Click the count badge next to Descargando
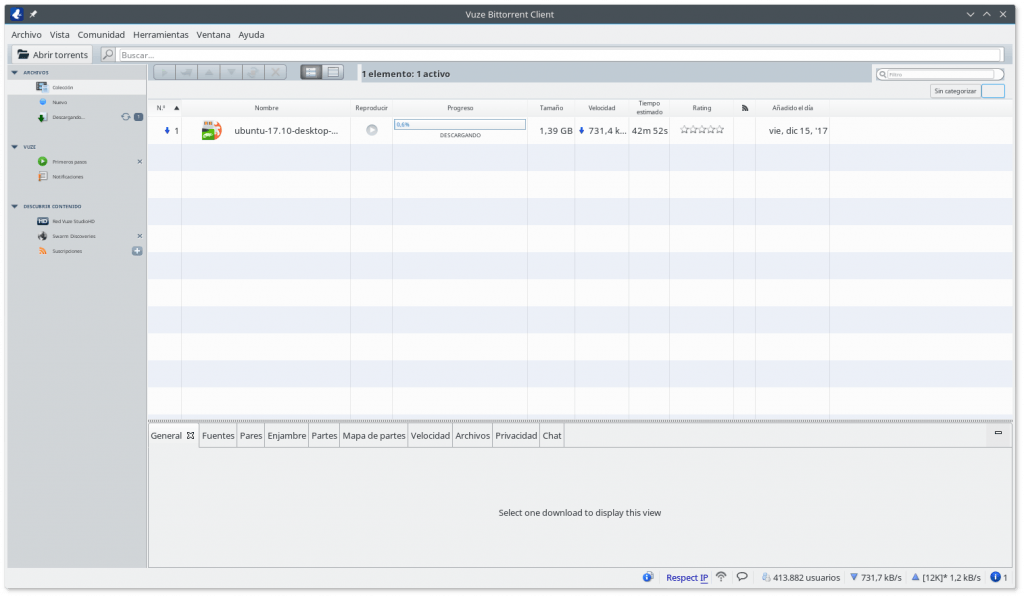 pyautogui.click(x=138, y=117)
